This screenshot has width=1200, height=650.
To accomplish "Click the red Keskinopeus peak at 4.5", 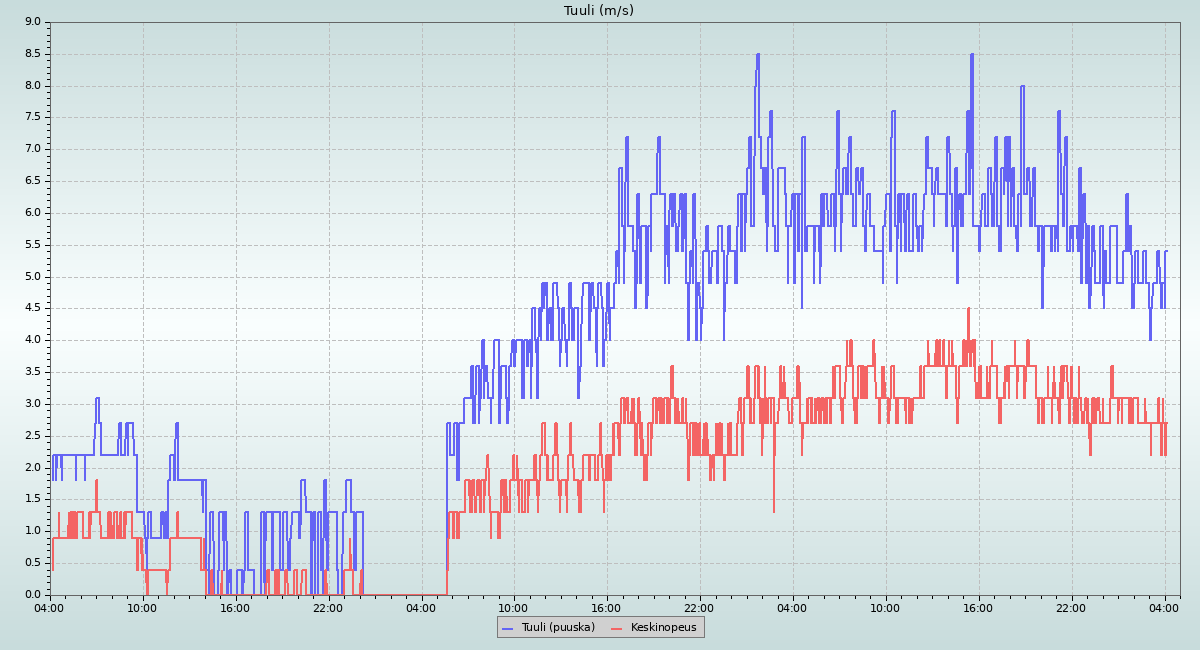I will 968,310.
